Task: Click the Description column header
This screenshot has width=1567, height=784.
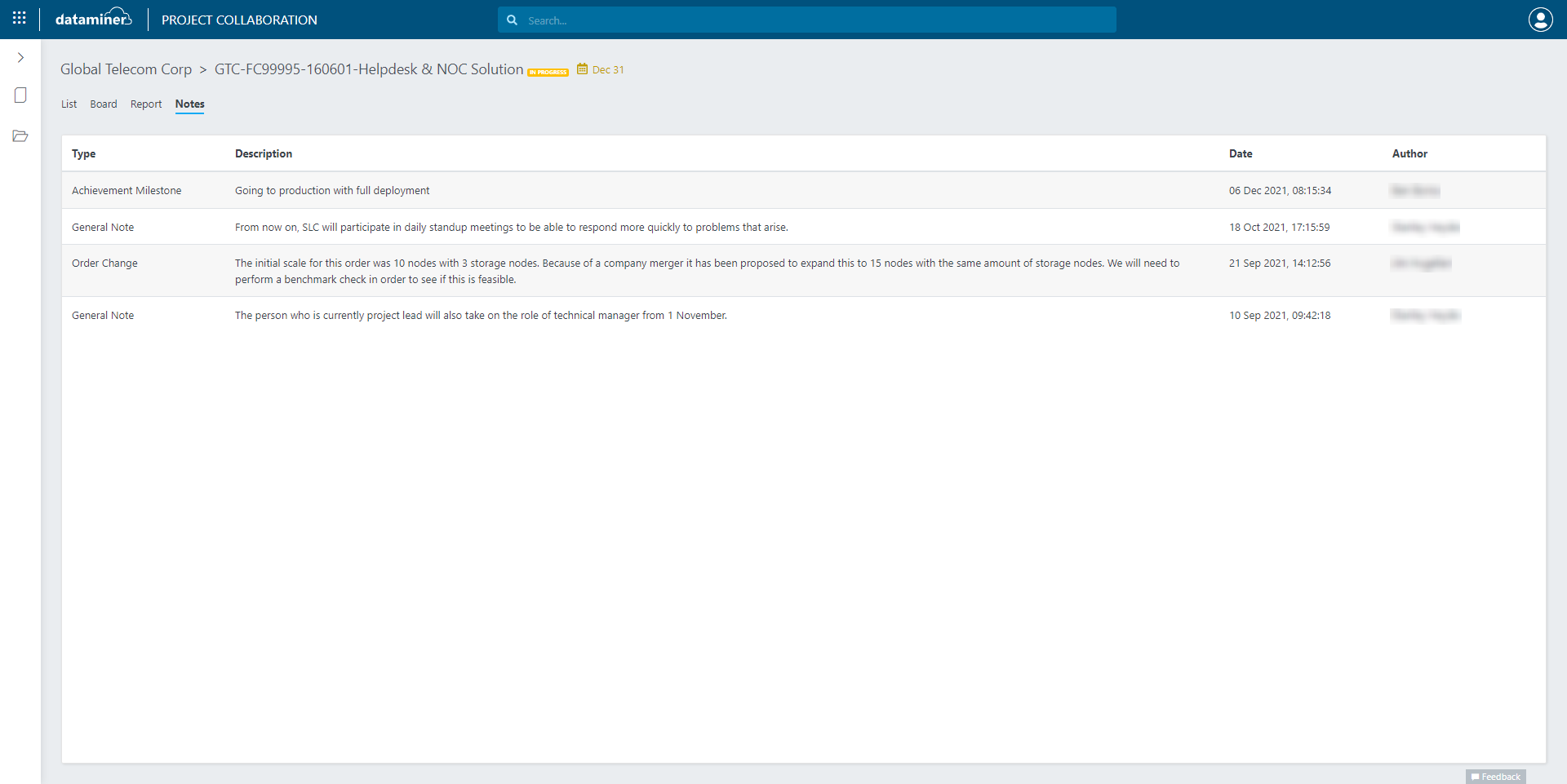Action: tap(264, 153)
